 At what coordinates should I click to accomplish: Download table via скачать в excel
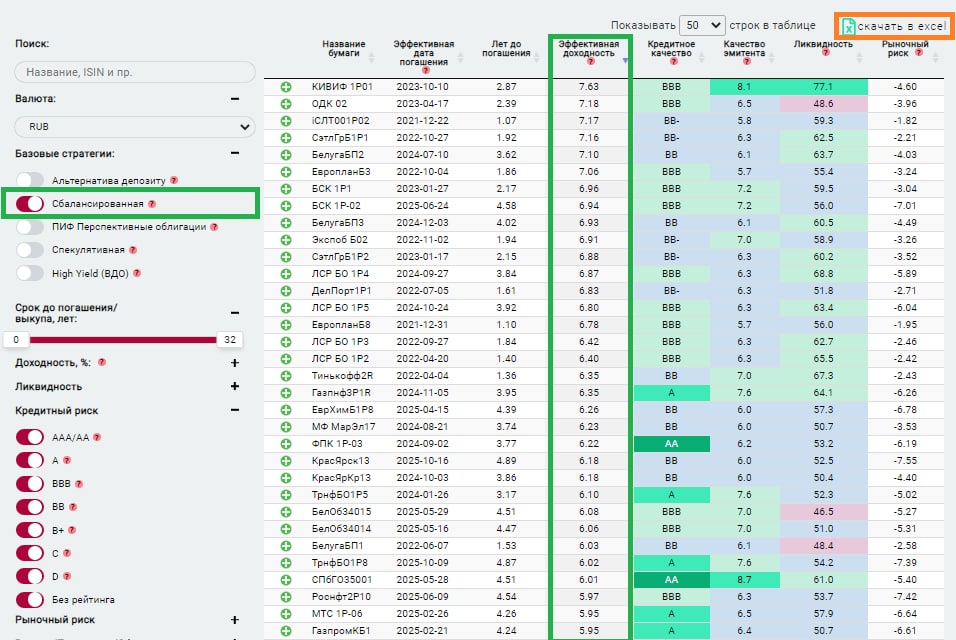894,26
